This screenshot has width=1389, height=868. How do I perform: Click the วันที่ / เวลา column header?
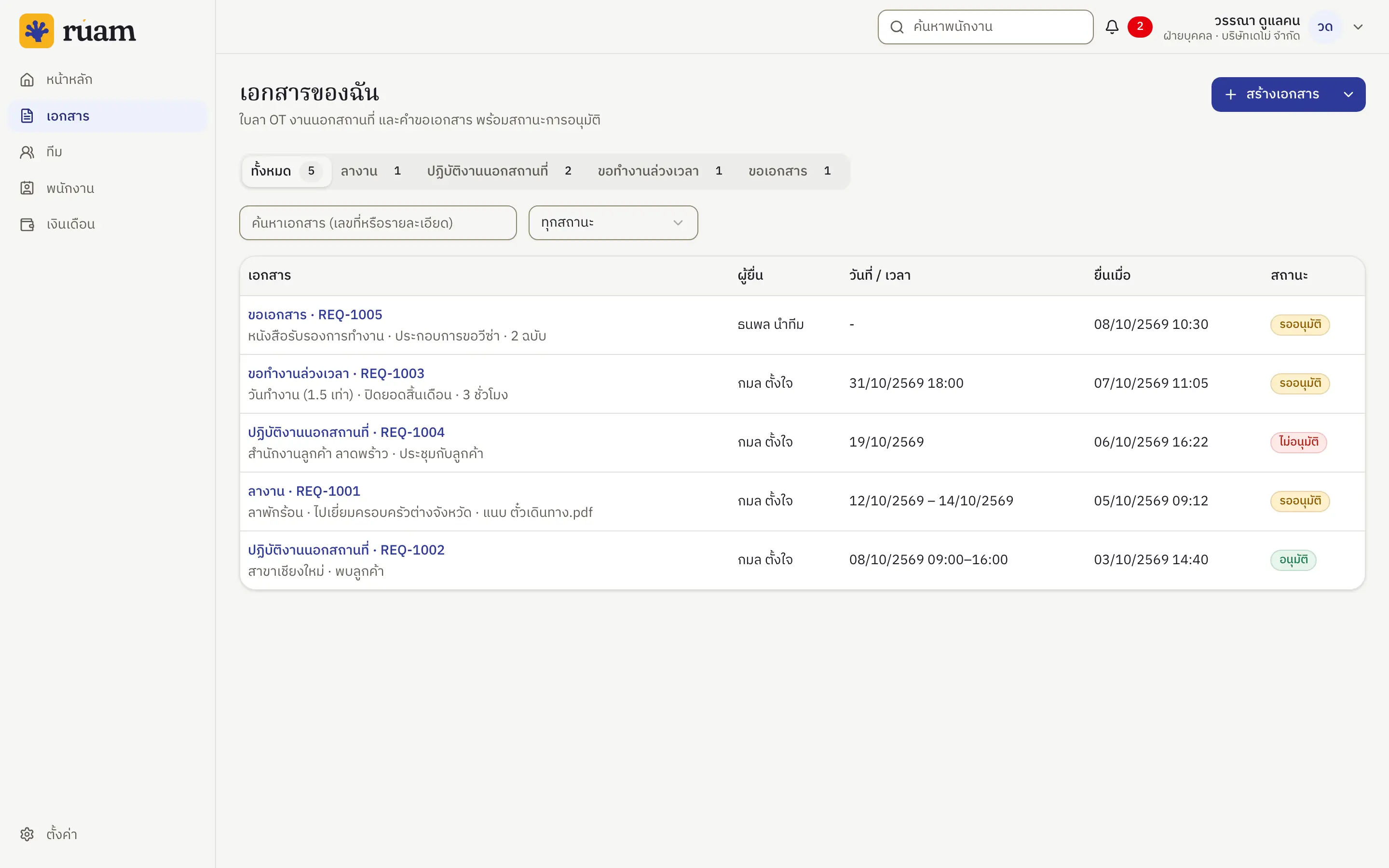[x=879, y=275]
